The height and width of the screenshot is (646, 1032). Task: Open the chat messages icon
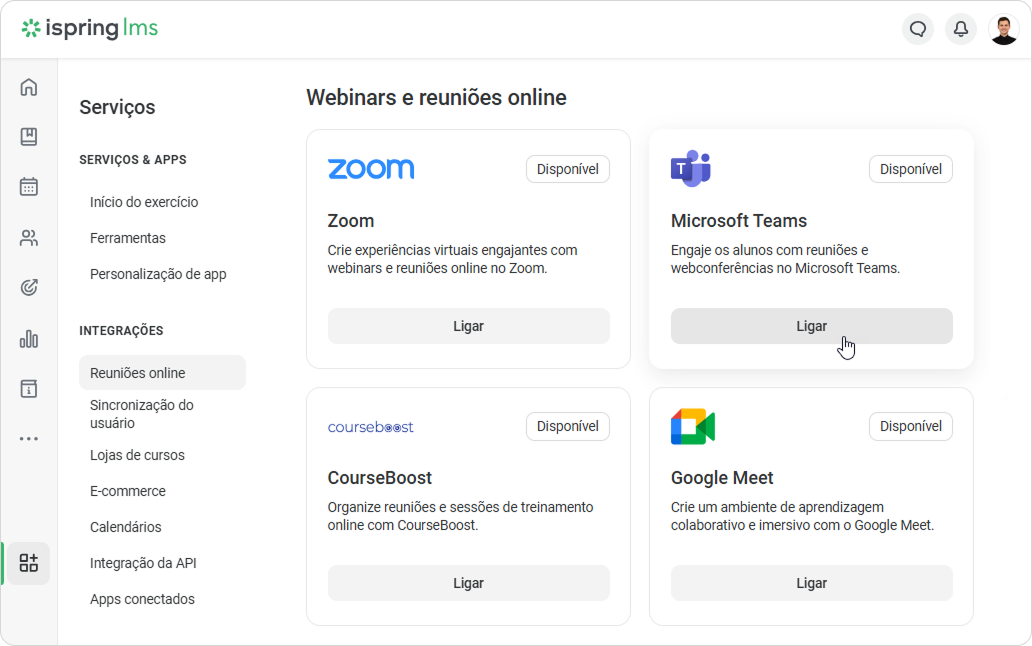917,29
